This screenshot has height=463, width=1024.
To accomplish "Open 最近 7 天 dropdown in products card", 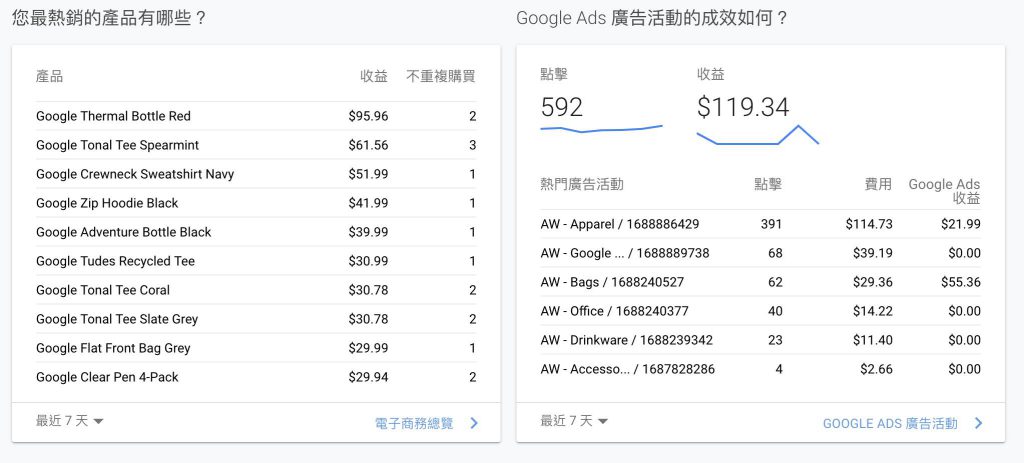I will pos(70,421).
